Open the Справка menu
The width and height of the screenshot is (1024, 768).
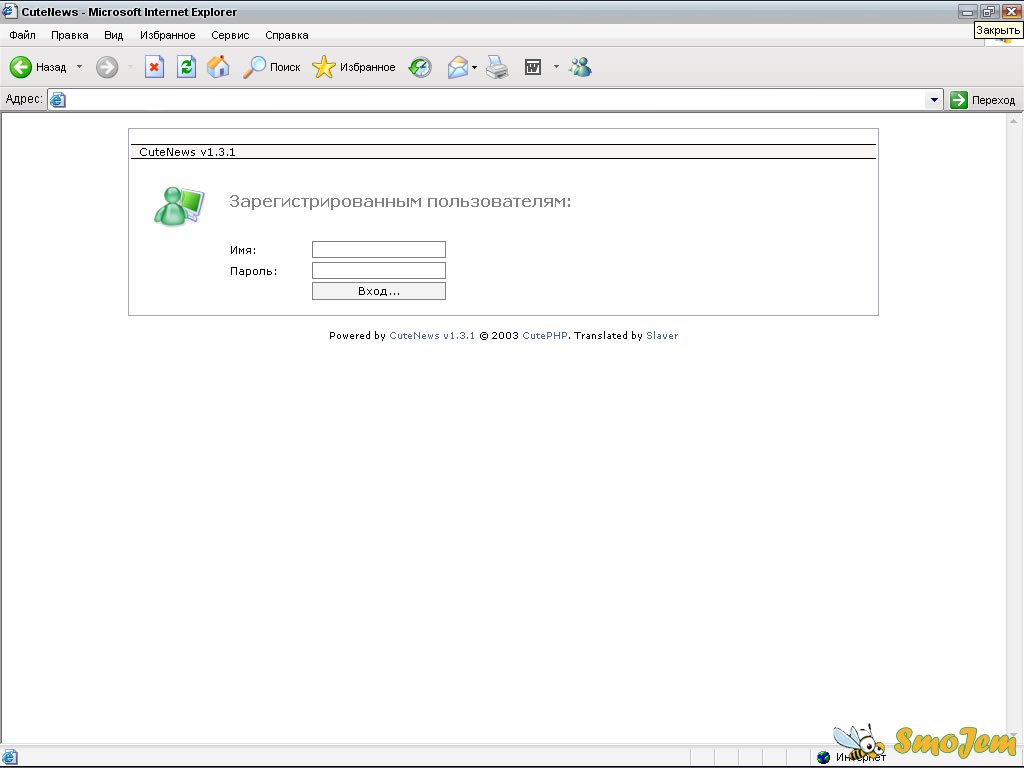(287, 35)
